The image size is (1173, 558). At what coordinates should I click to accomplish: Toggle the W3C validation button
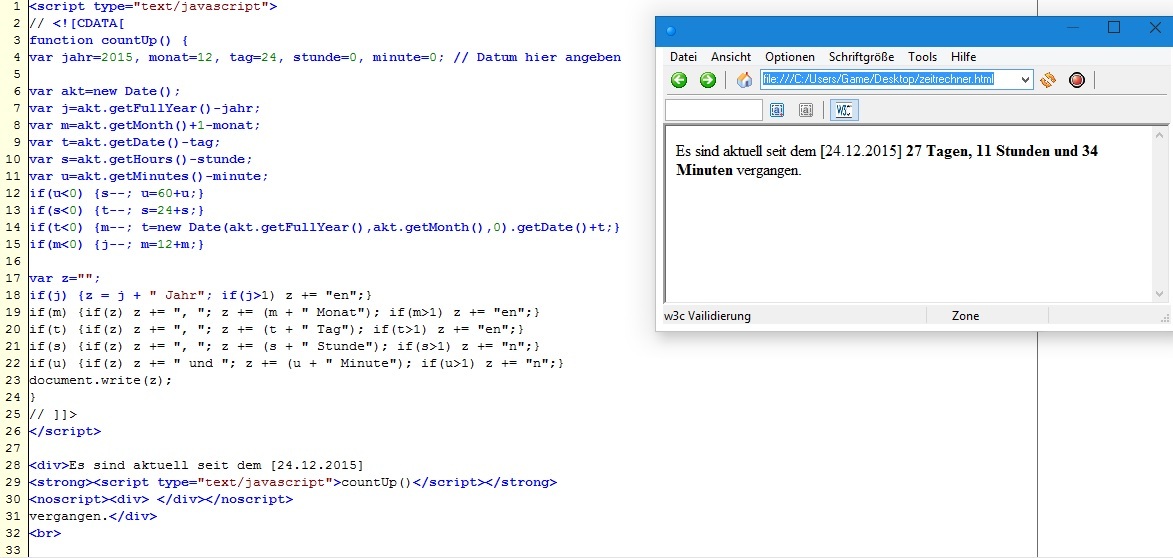[x=844, y=111]
